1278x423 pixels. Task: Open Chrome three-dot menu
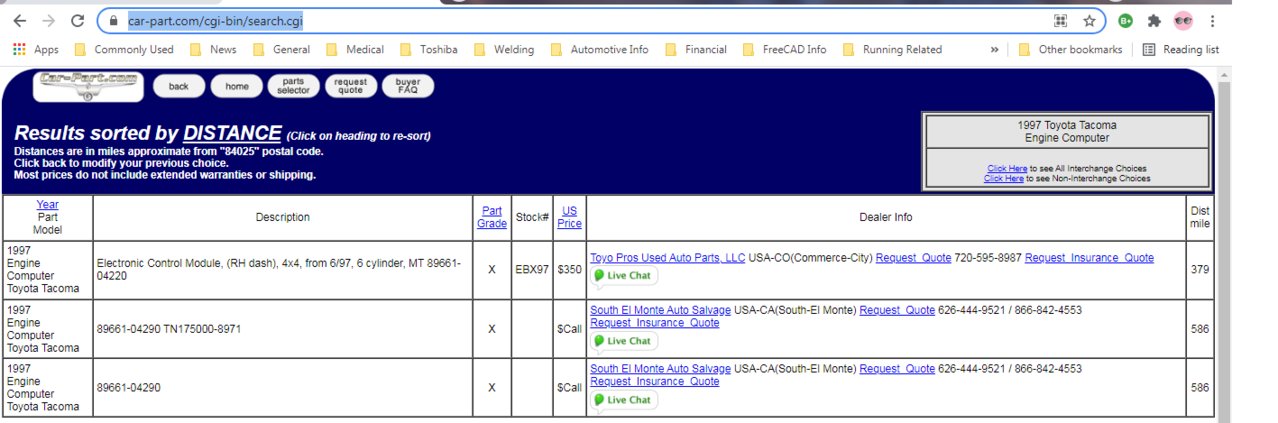1212,20
